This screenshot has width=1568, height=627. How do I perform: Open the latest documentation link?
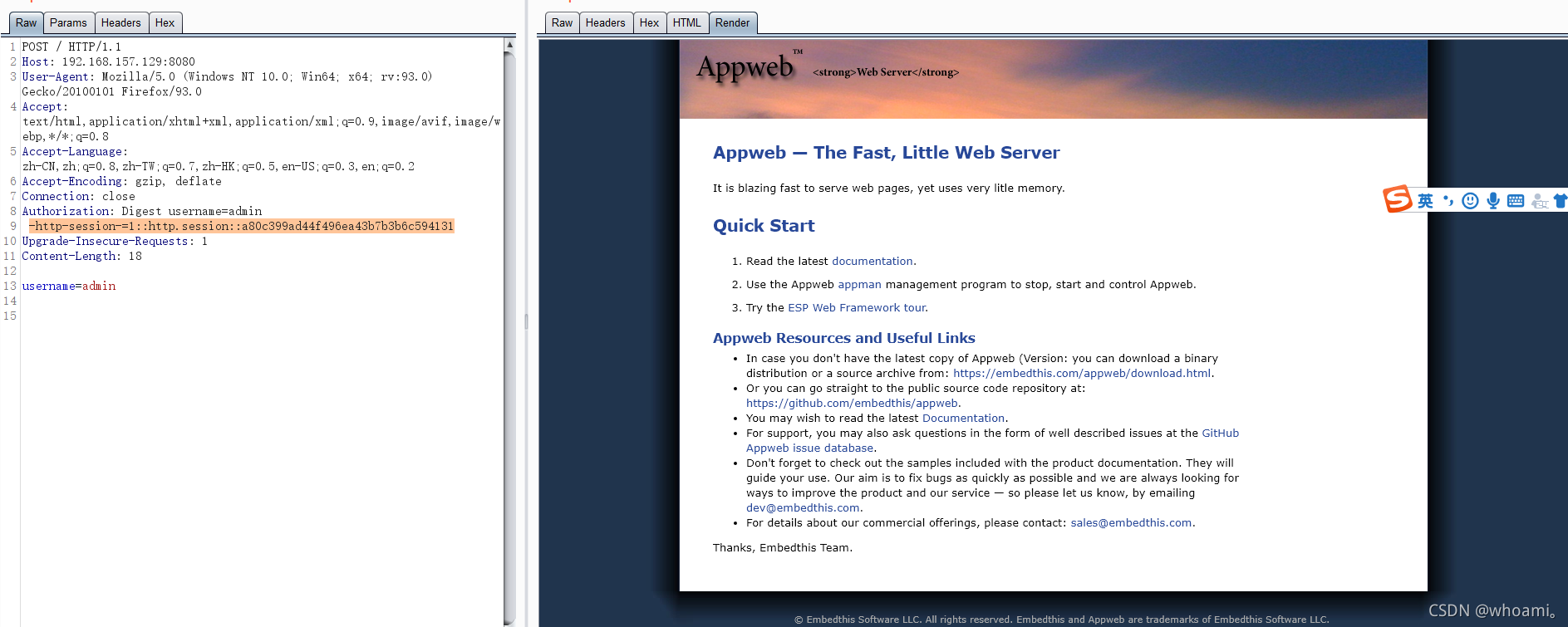[872, 261]
